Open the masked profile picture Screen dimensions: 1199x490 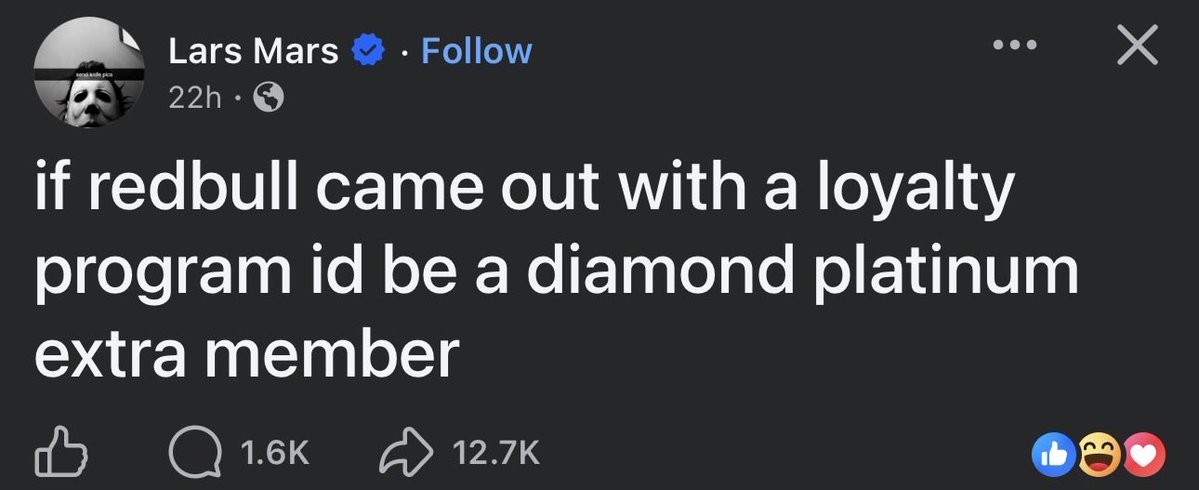pos(89,72)
